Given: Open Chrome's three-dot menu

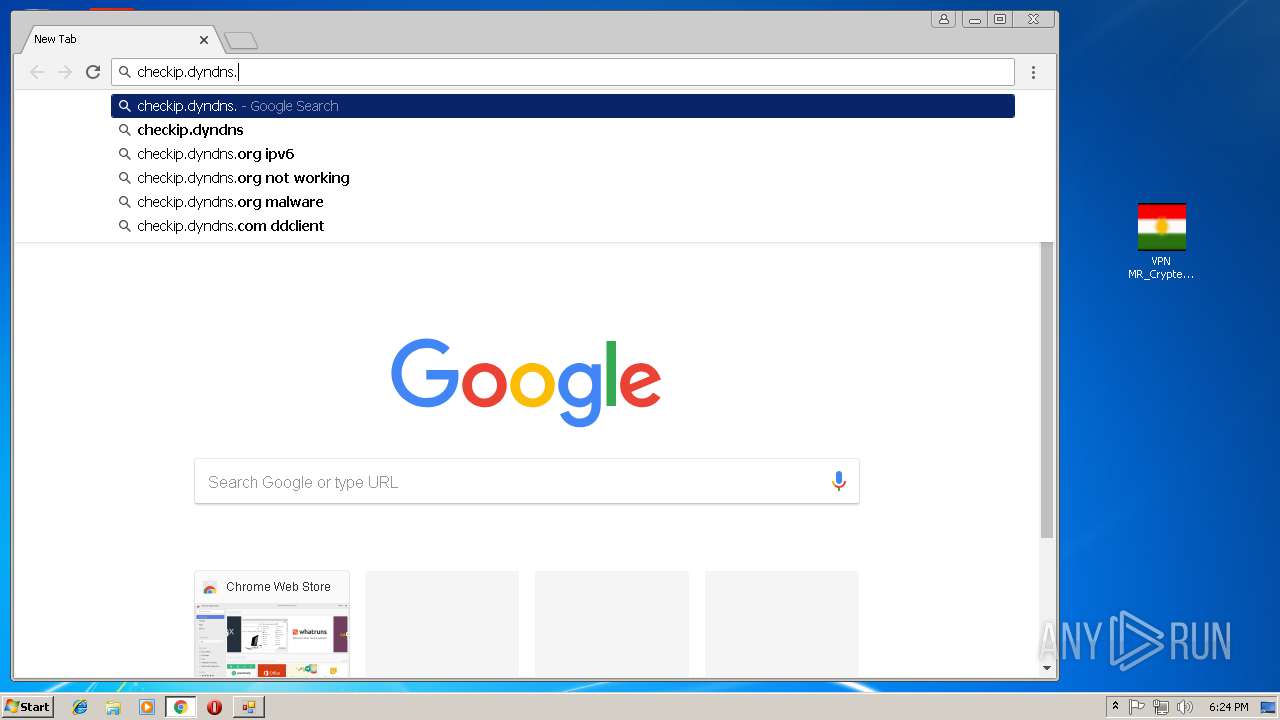Looking at the screenshot, I should (x=1033, y=72).
